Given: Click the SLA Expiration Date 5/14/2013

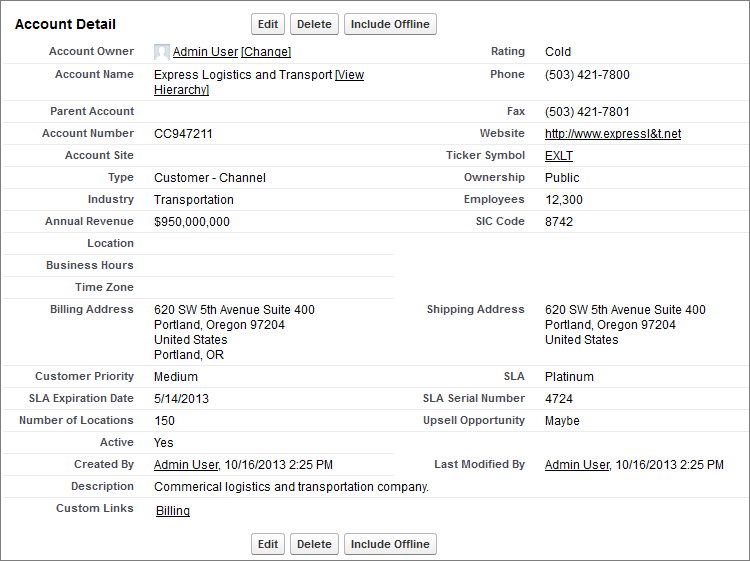Looking at the screenshot, I should [181, 399].
